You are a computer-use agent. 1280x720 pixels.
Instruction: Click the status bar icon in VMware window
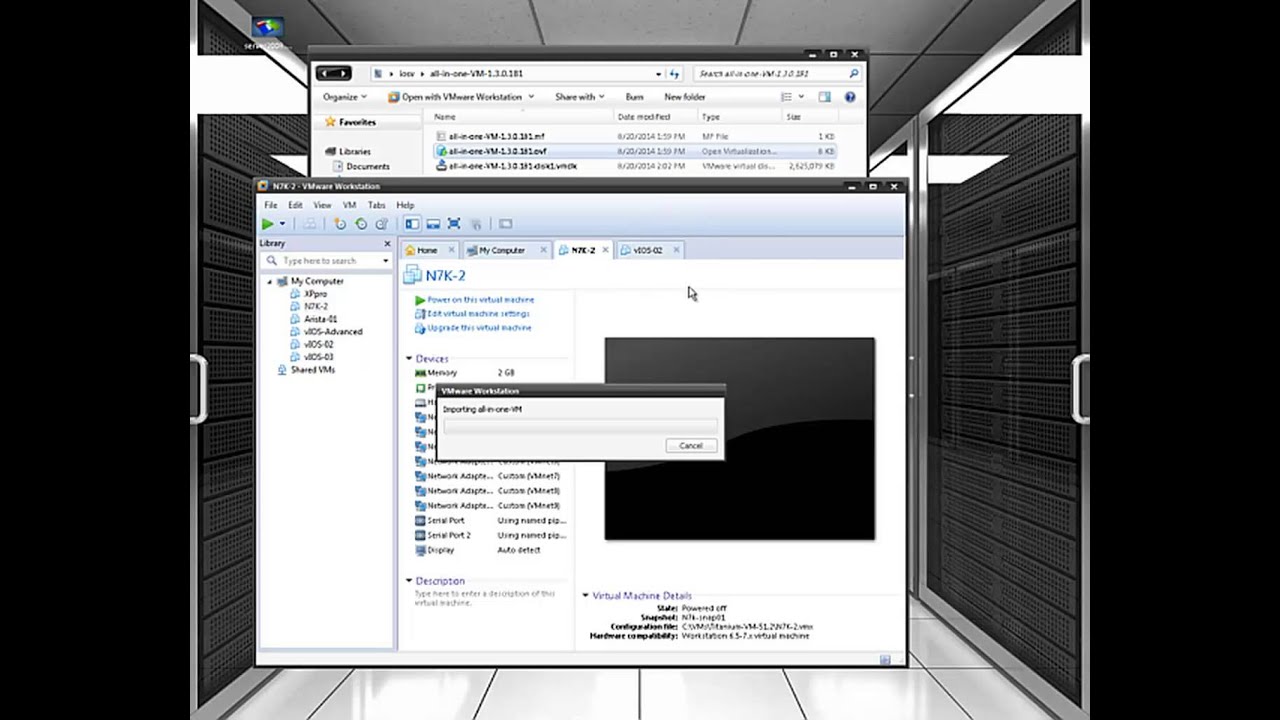pos(885,659)
